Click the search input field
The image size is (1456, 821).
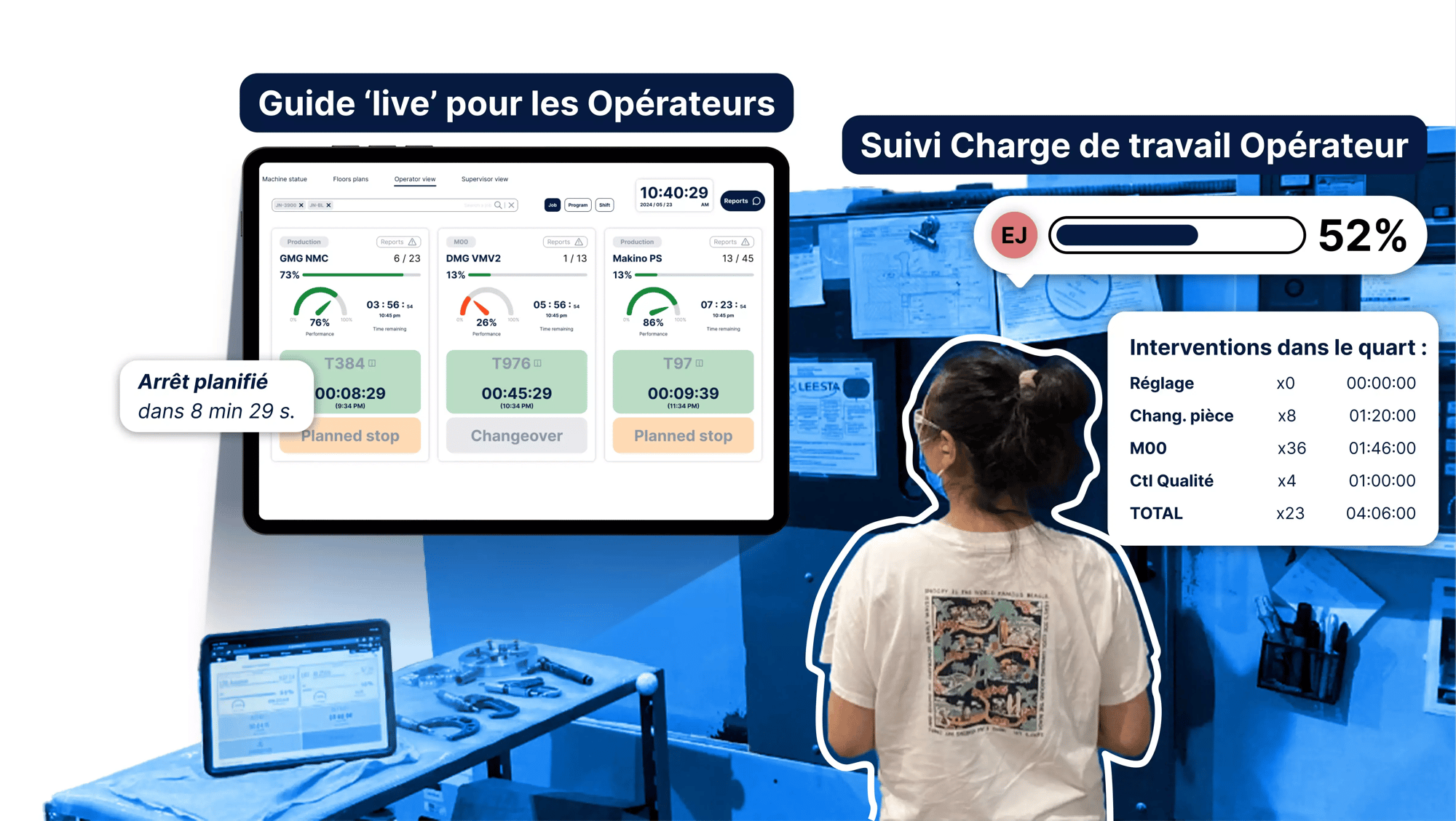pos(480,206)
